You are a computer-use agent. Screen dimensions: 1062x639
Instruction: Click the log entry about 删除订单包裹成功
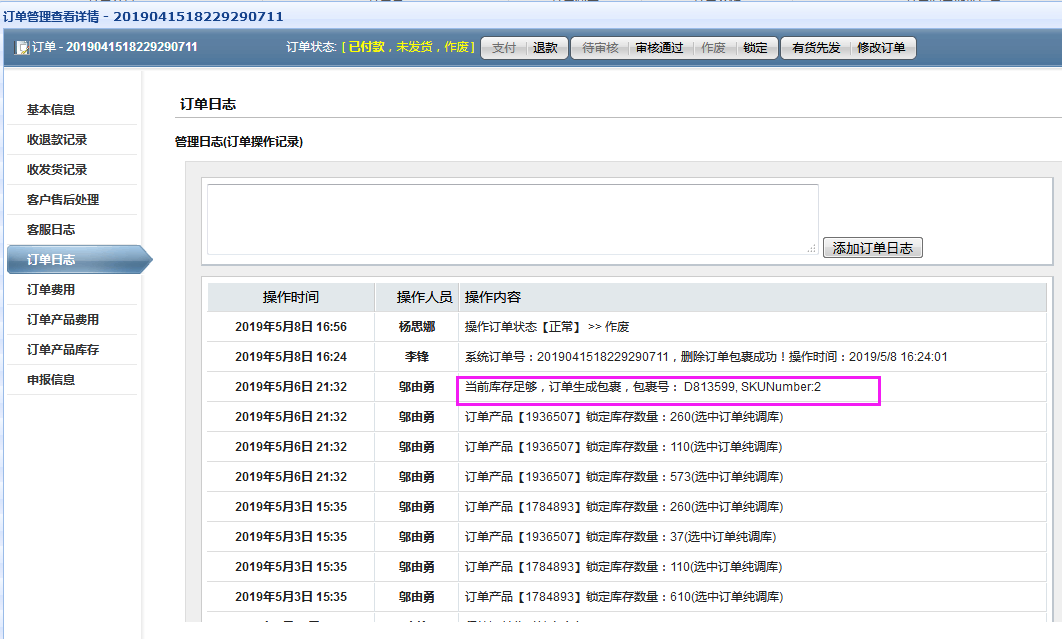[706, 357]
